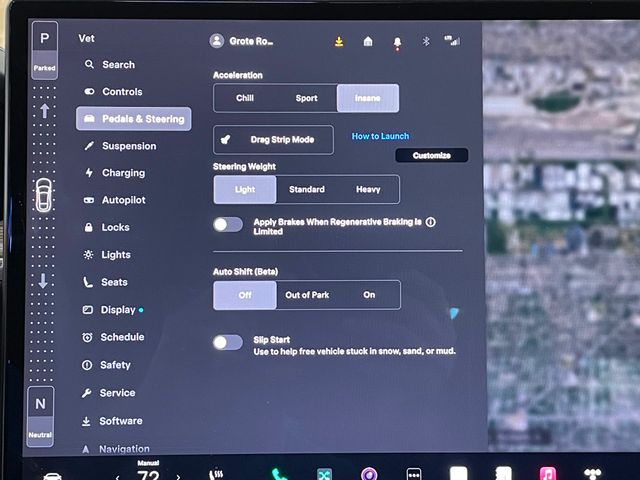Increase temperature with the right arrow
This screenshot has width=640, height=480.
pyautogui.click(x=178, y=477)
